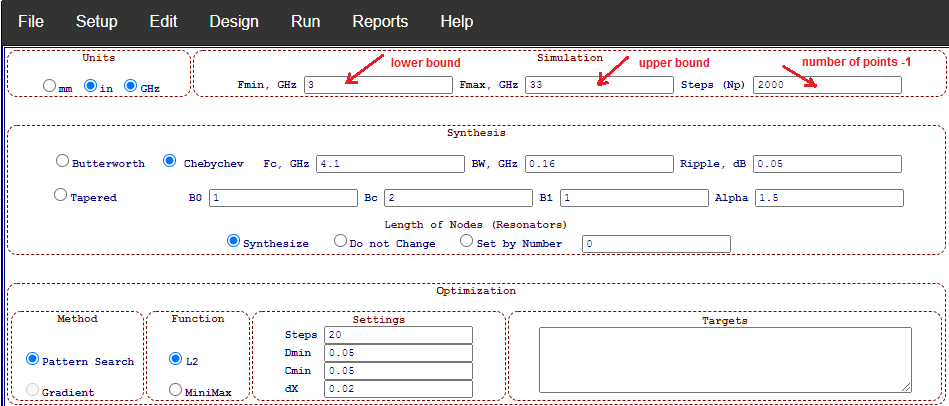Open the Help menu

[456, 21]
